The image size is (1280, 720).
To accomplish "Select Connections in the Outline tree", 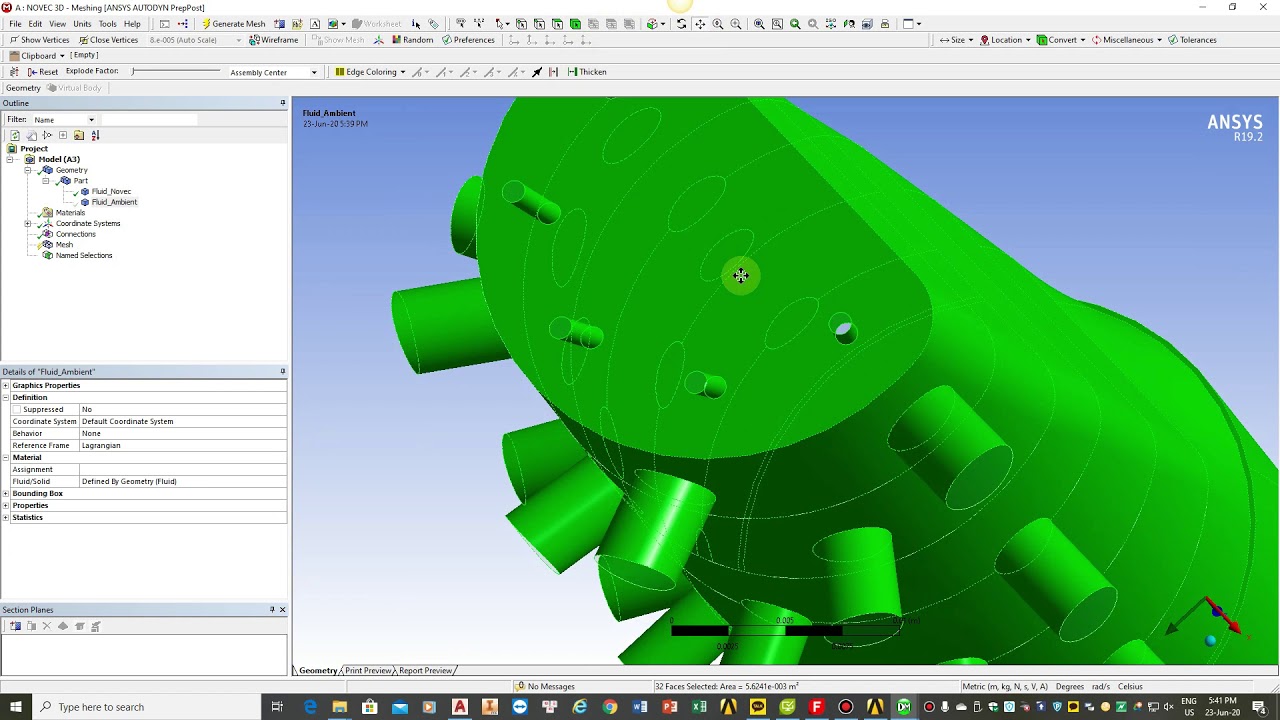I will (75, 234).
